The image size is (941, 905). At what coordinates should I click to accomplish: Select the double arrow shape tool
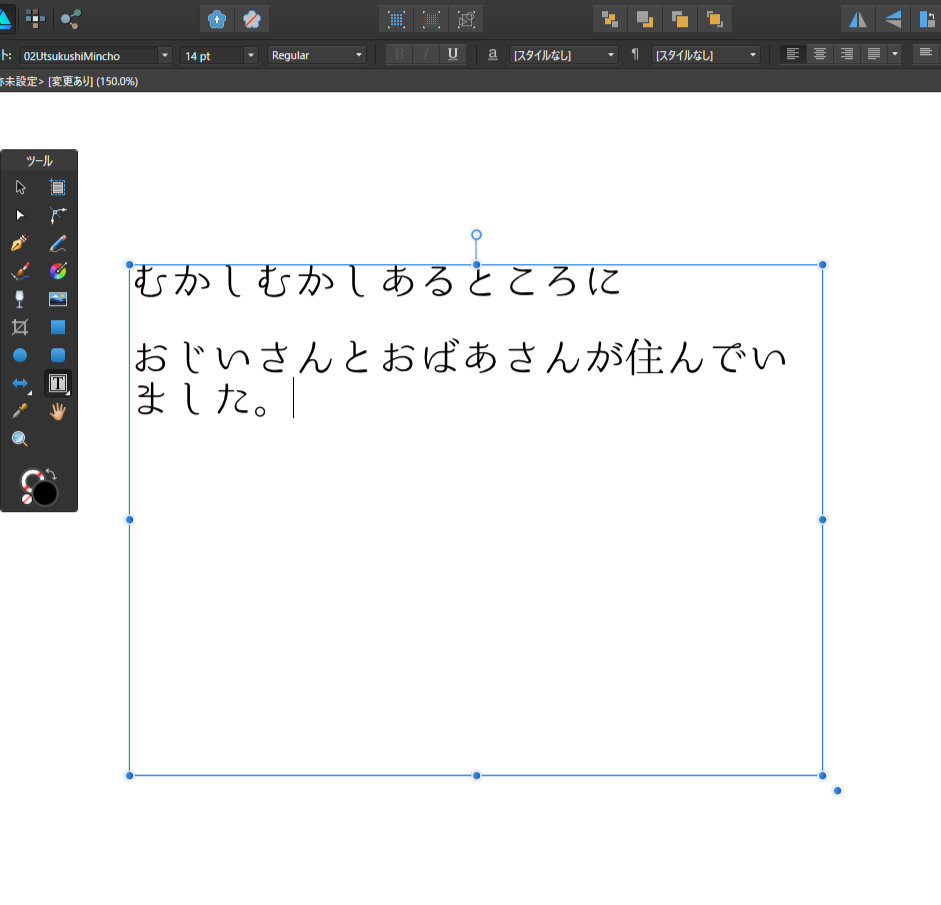pos(20,383)
